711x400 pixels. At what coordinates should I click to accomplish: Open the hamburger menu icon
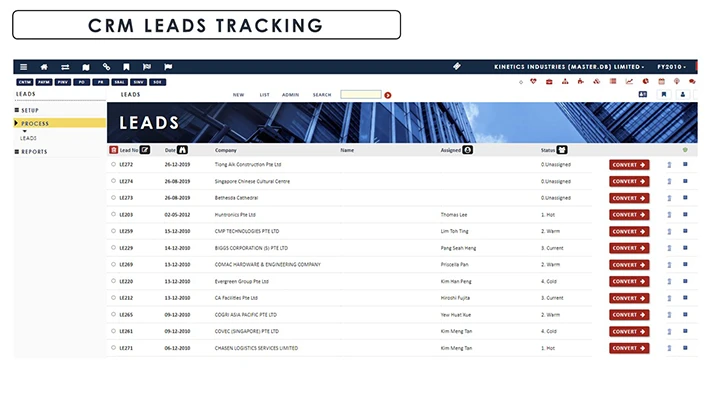coord(24,67)
